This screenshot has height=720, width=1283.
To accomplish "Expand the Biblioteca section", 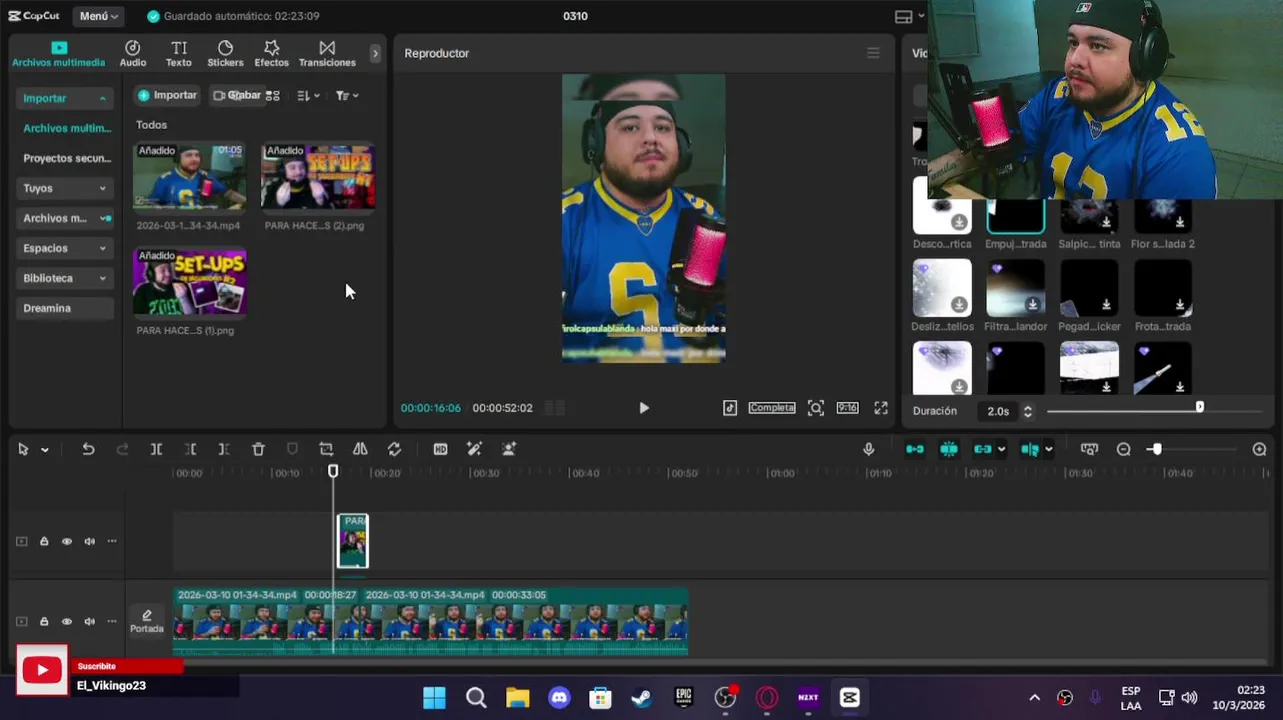I will (64, 278).
